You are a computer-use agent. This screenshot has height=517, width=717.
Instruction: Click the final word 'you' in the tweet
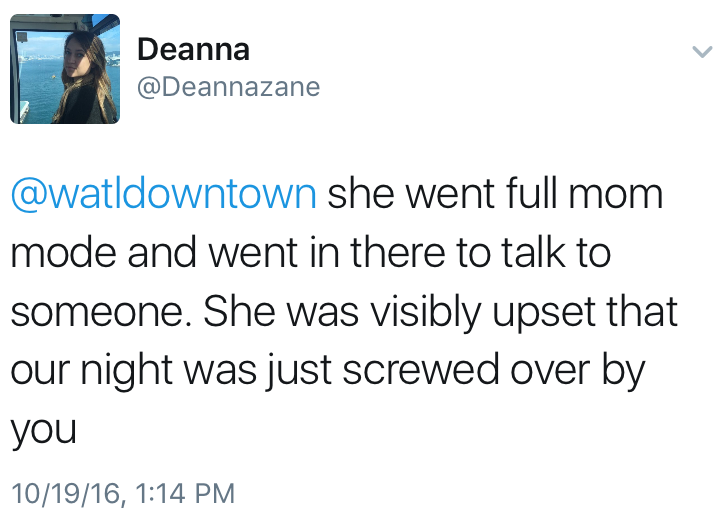point(43,432)
